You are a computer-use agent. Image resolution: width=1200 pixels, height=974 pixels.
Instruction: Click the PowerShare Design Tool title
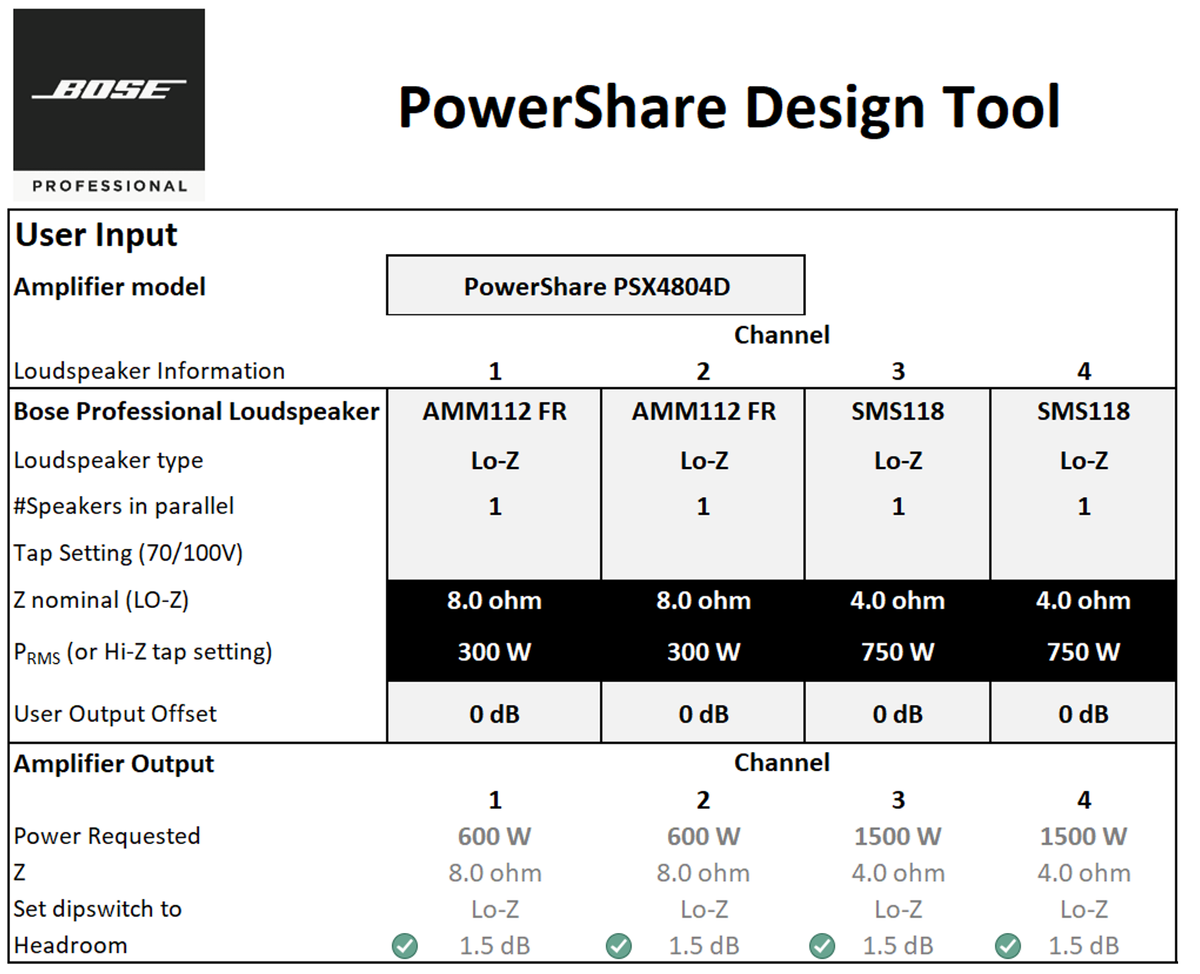[x=729, y=107]
